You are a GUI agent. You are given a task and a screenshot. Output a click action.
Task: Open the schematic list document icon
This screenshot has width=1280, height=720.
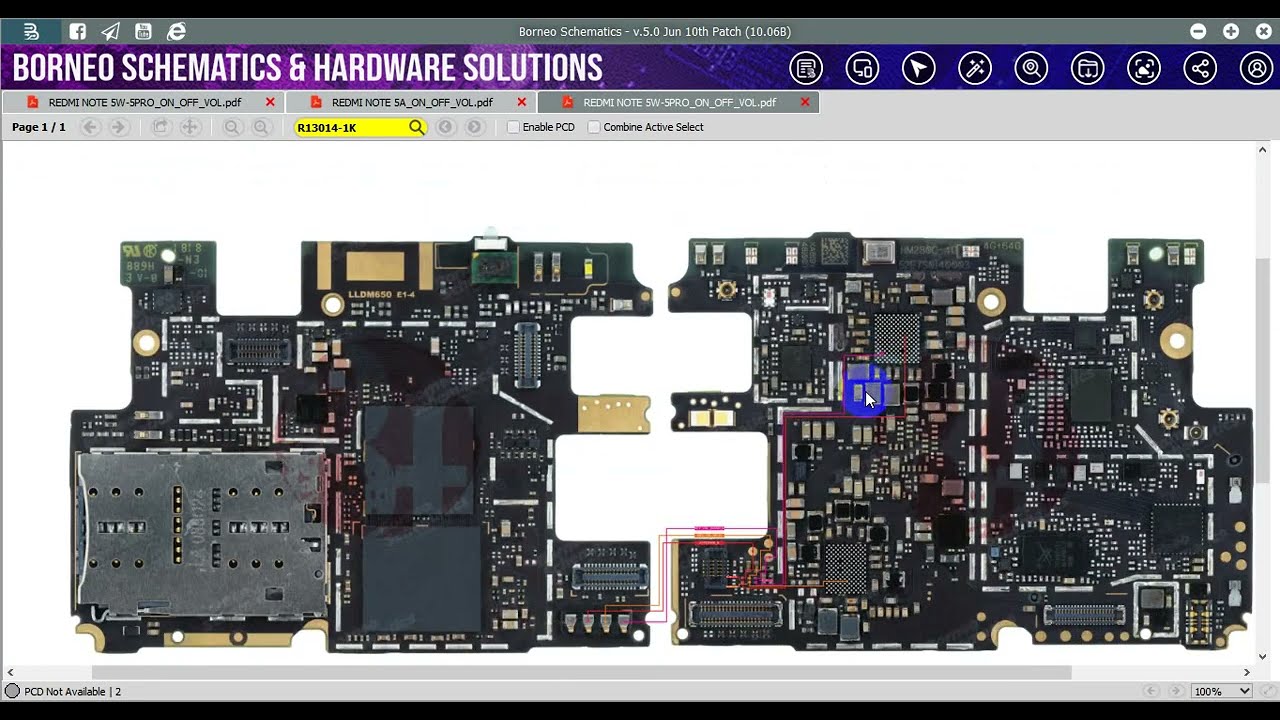coord(806,68)
